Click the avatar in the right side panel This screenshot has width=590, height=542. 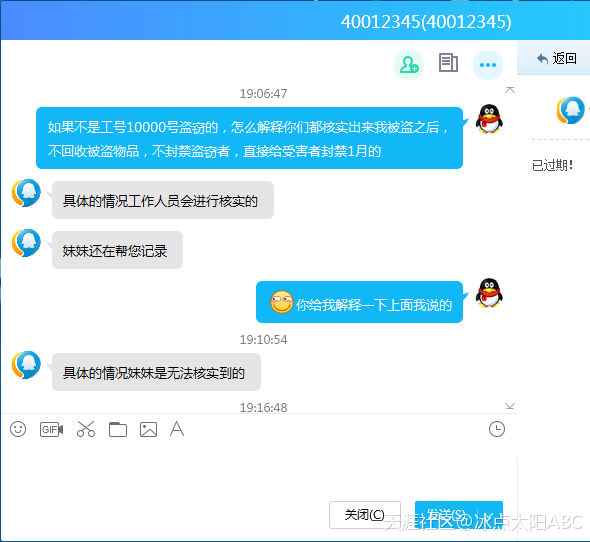click(570, 110)
